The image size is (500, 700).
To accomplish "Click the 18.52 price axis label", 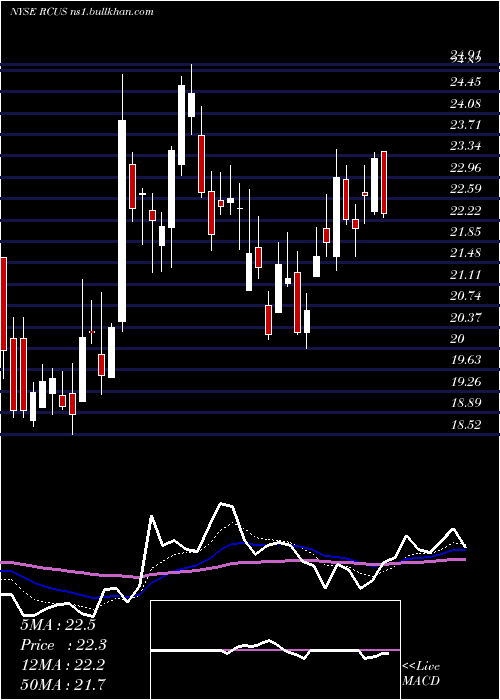I will click(466, 425).
